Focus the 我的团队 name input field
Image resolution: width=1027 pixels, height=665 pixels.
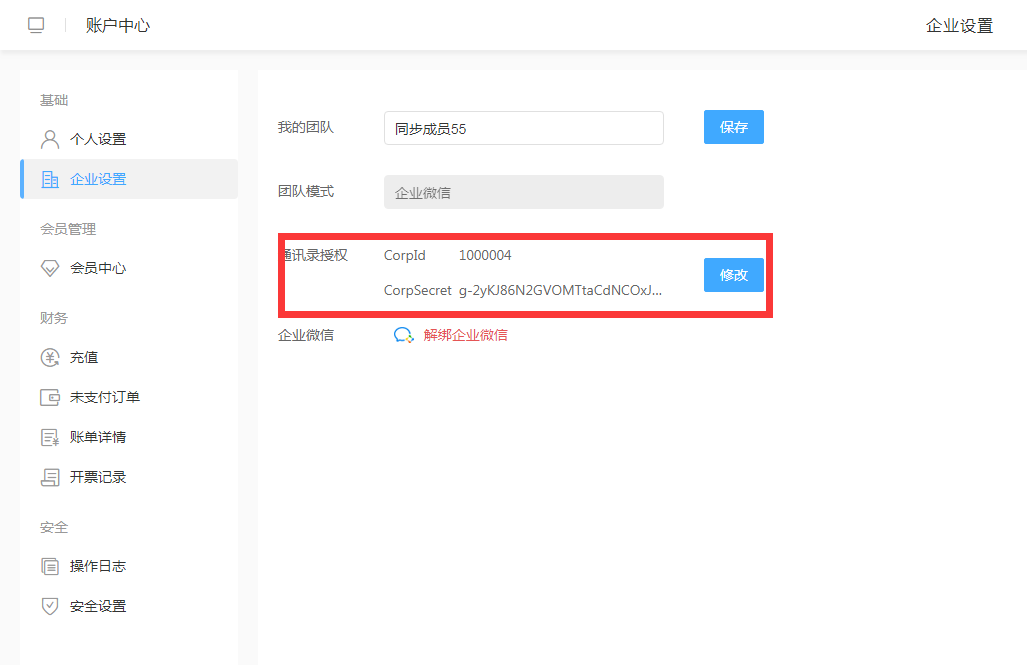[523, 128]
